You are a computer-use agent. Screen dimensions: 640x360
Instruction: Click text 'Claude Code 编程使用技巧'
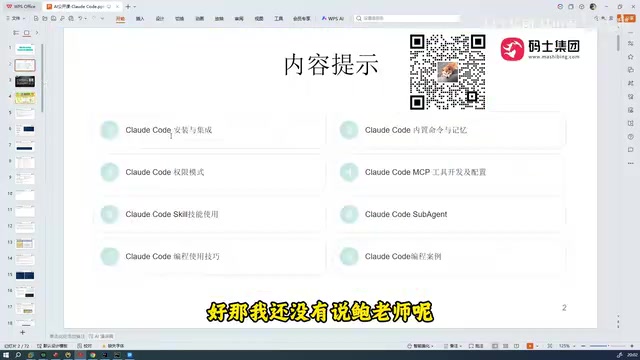172,256
